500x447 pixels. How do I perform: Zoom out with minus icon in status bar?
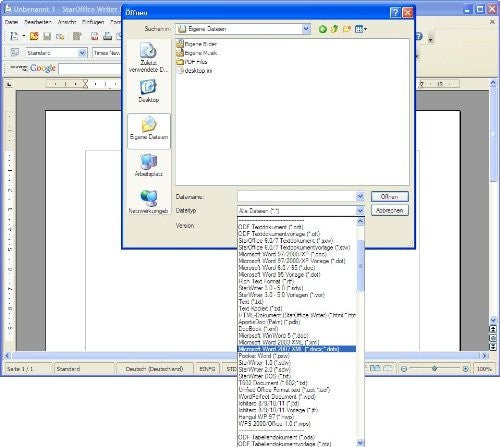404,369
